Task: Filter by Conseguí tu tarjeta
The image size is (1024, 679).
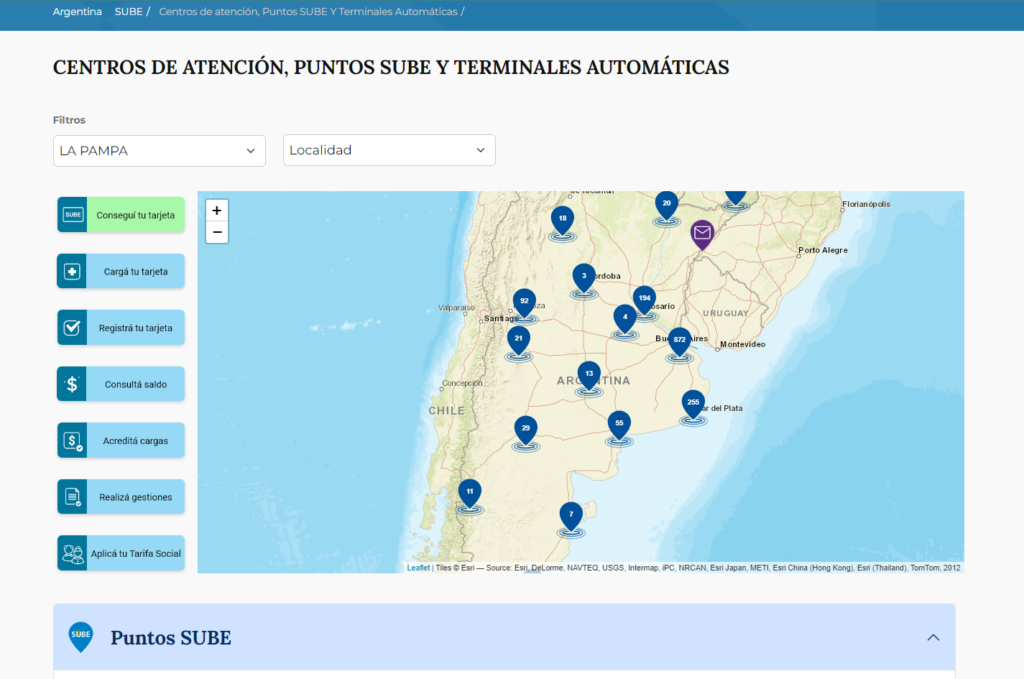Action: coord(121,215)
